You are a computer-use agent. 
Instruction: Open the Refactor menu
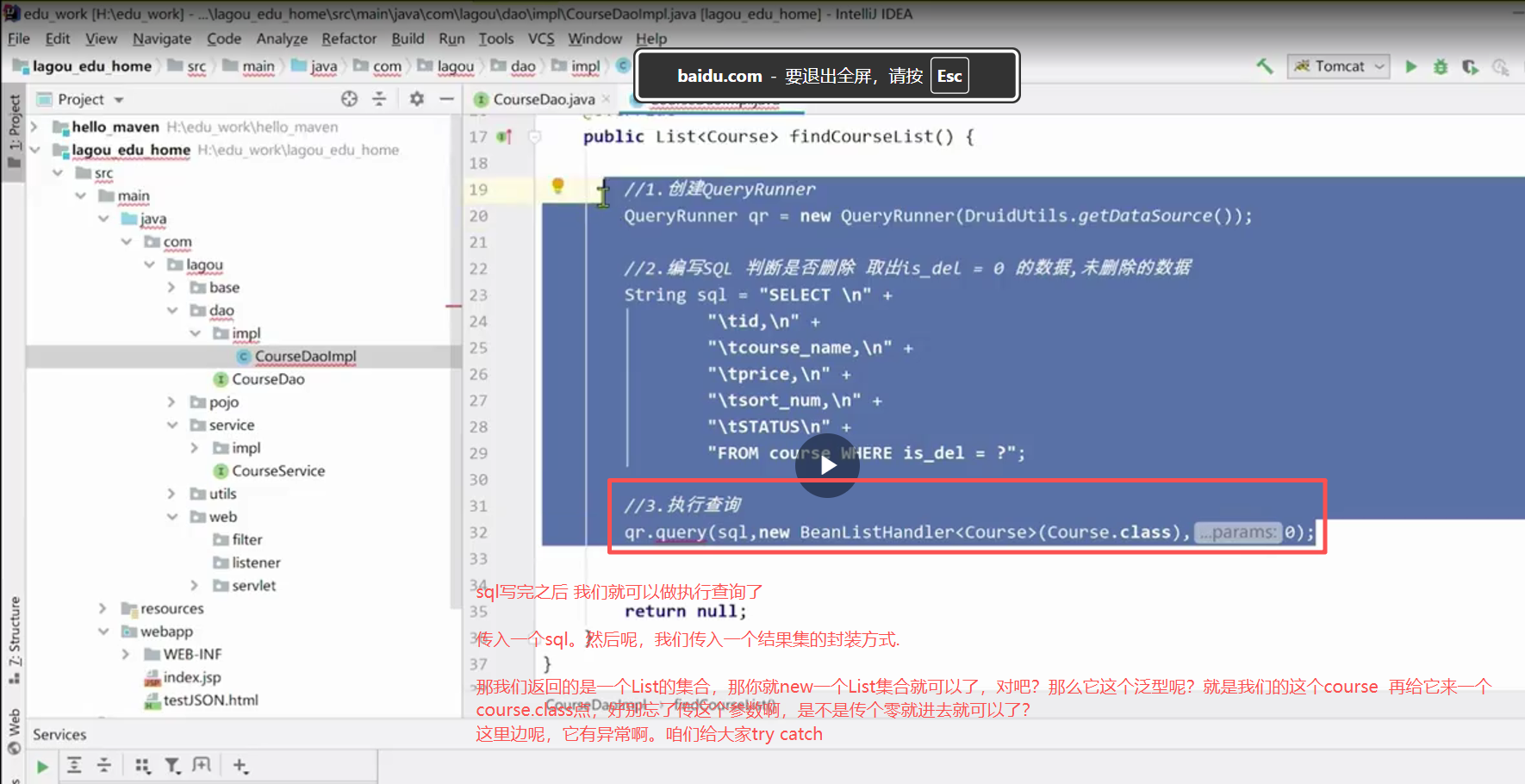349,39
